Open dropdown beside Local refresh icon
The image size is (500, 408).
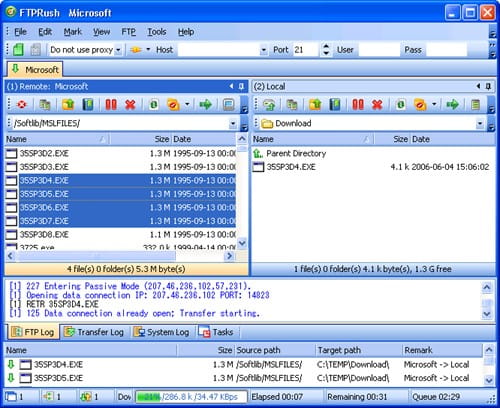click(434, 104)
